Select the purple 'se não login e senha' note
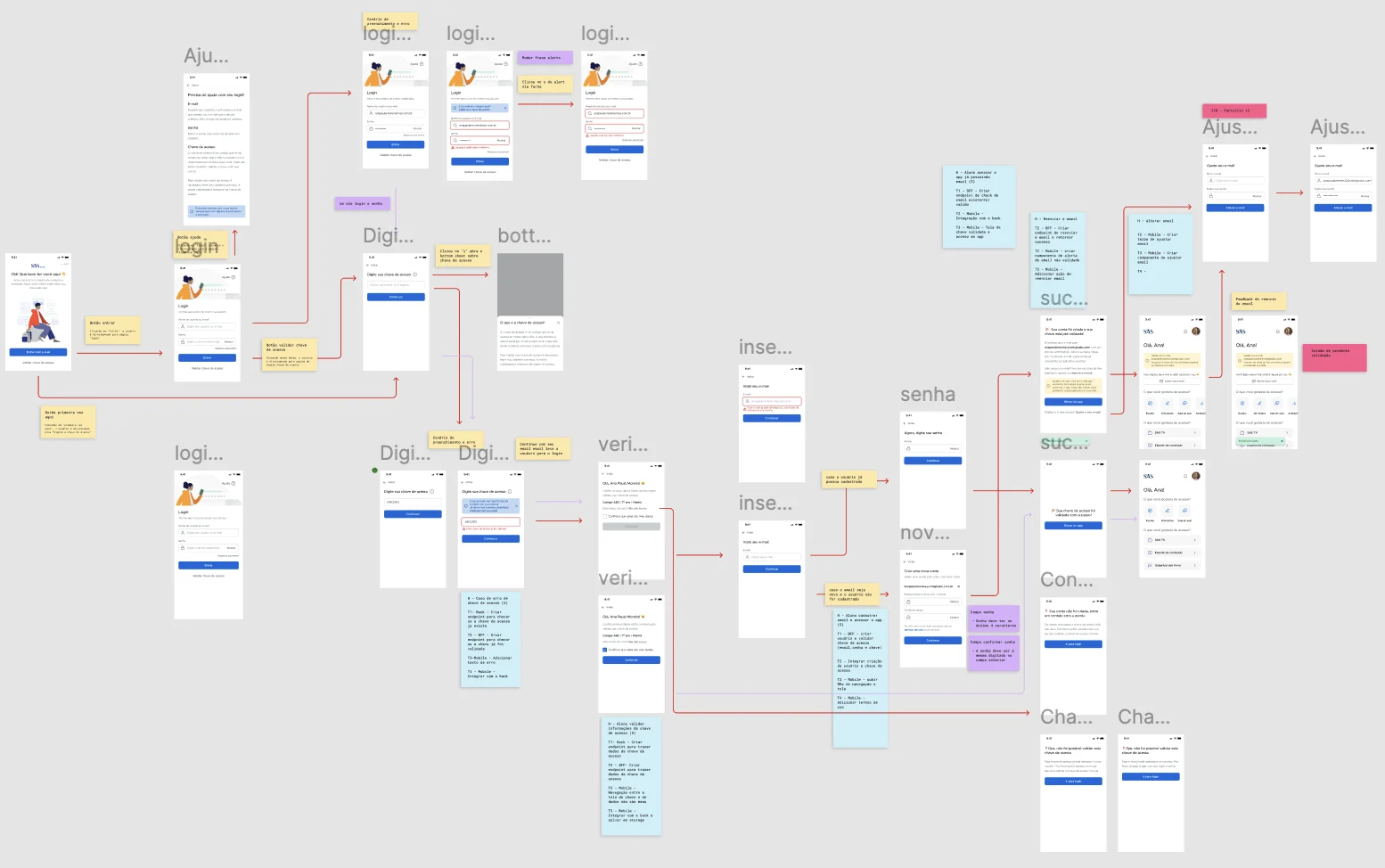The width and height of the screenshot is (1385, 868). click(x=362, y=203)
